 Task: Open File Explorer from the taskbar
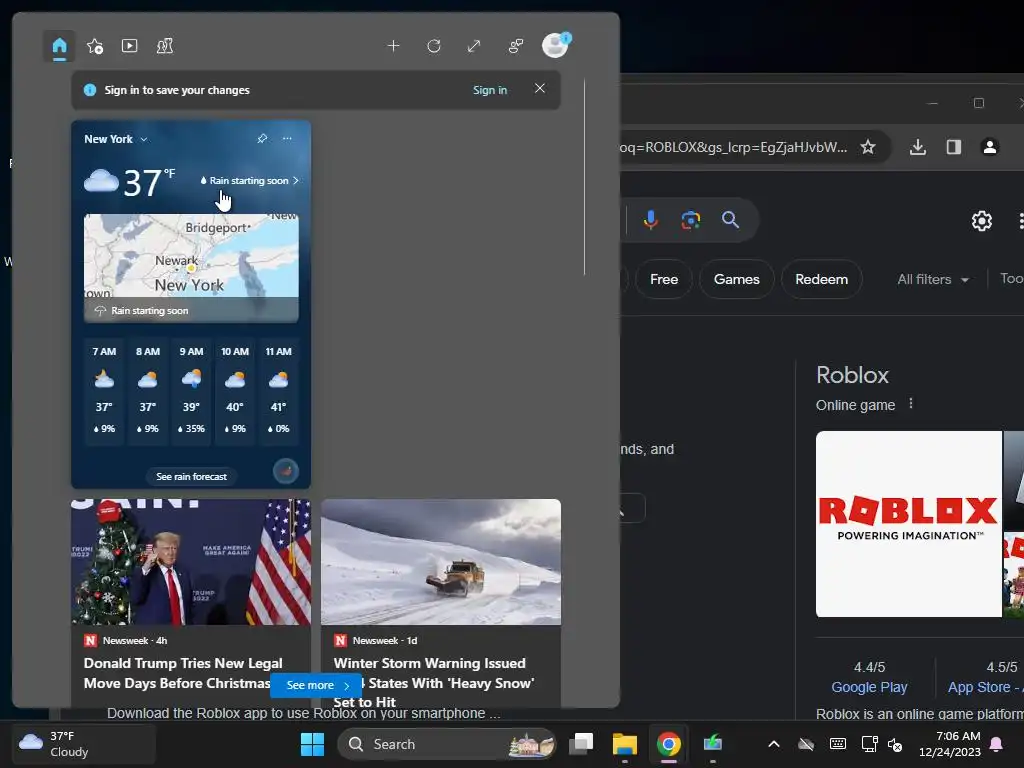coord(624,744)
